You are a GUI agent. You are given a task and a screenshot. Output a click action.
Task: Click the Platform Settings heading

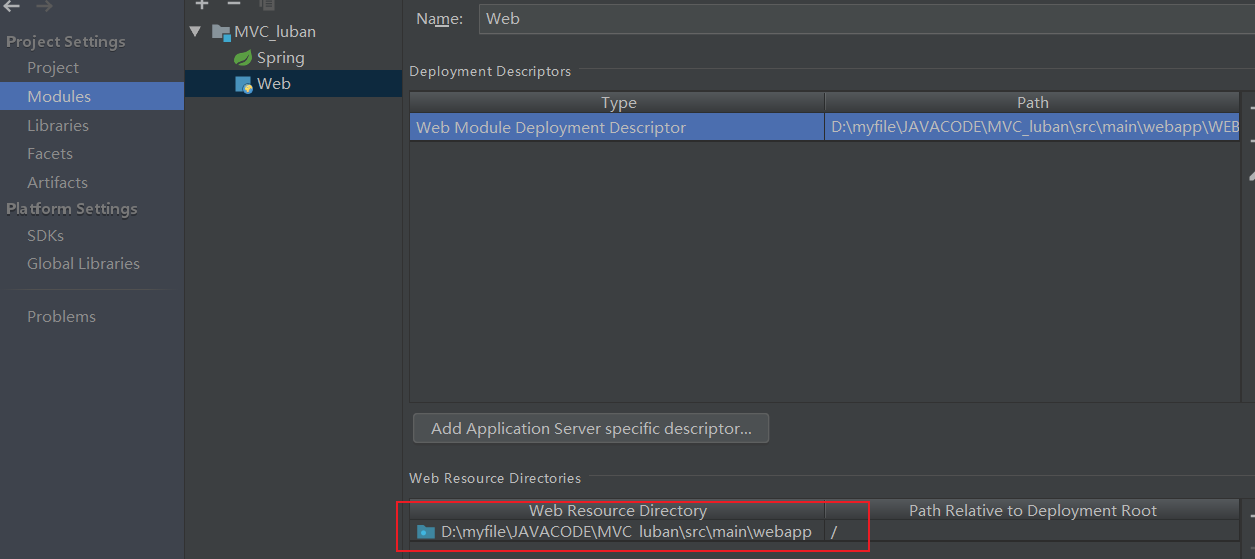[x=72, y=209]
